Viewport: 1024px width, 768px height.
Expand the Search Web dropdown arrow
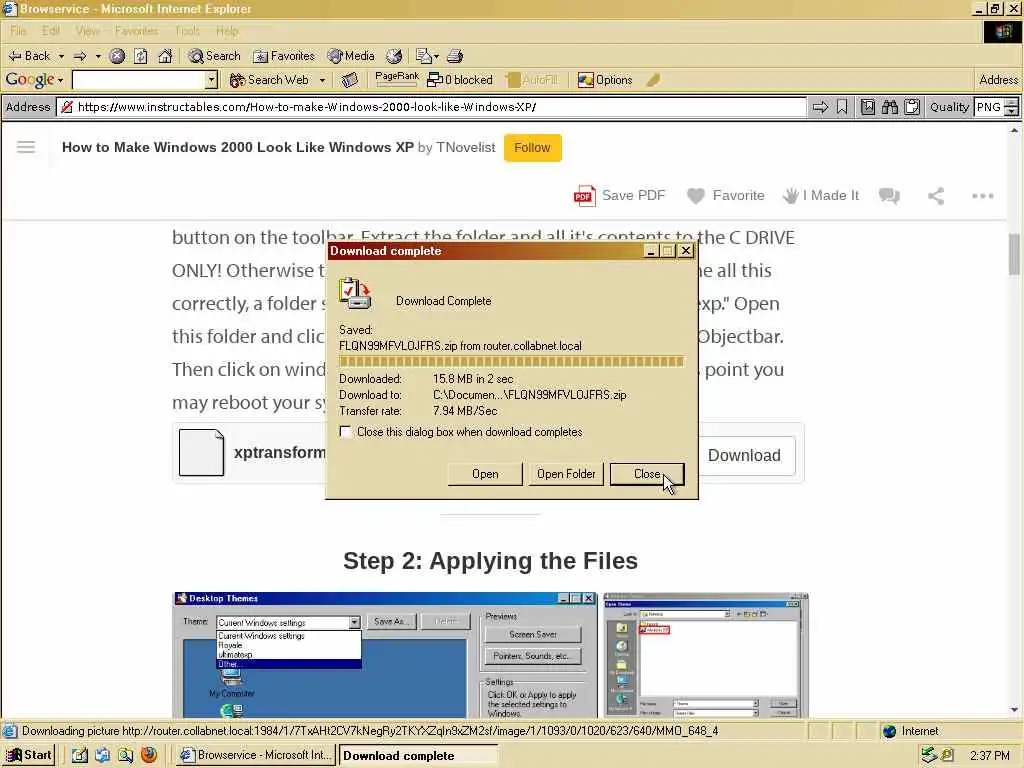(x=322, y=80)
